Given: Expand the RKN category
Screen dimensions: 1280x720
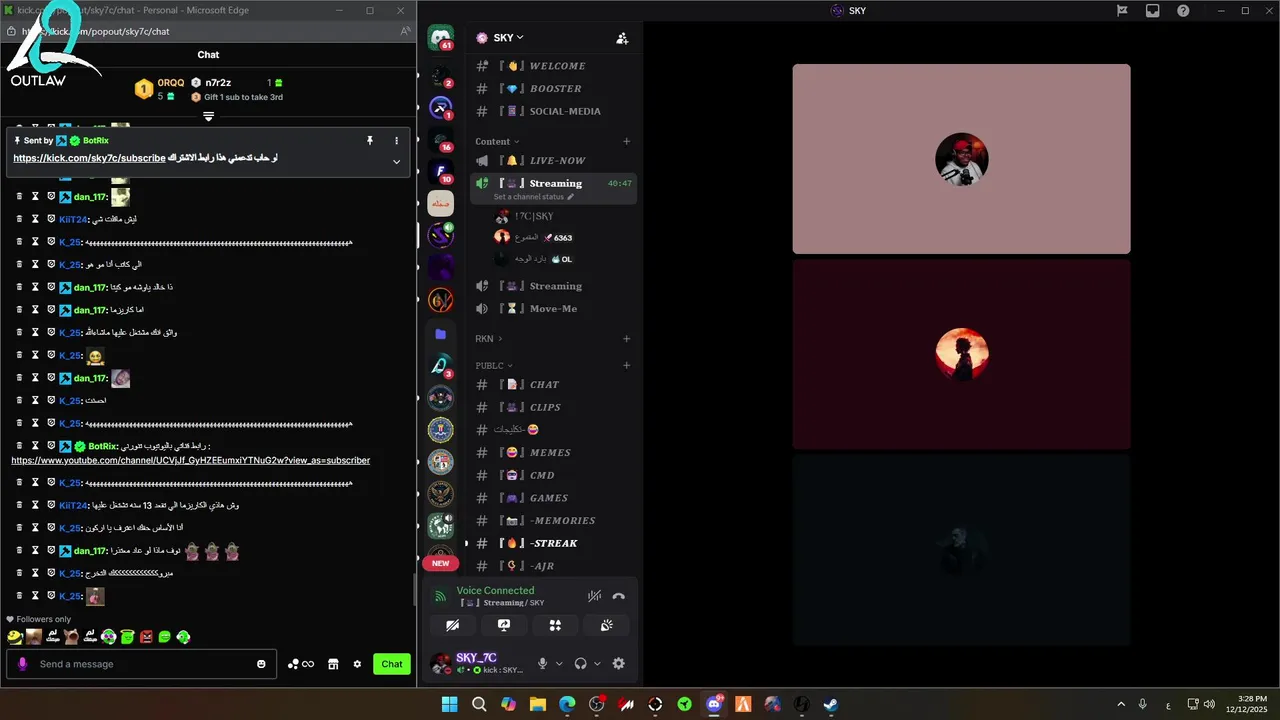Looking at the screenshot, I should point(489,339).
